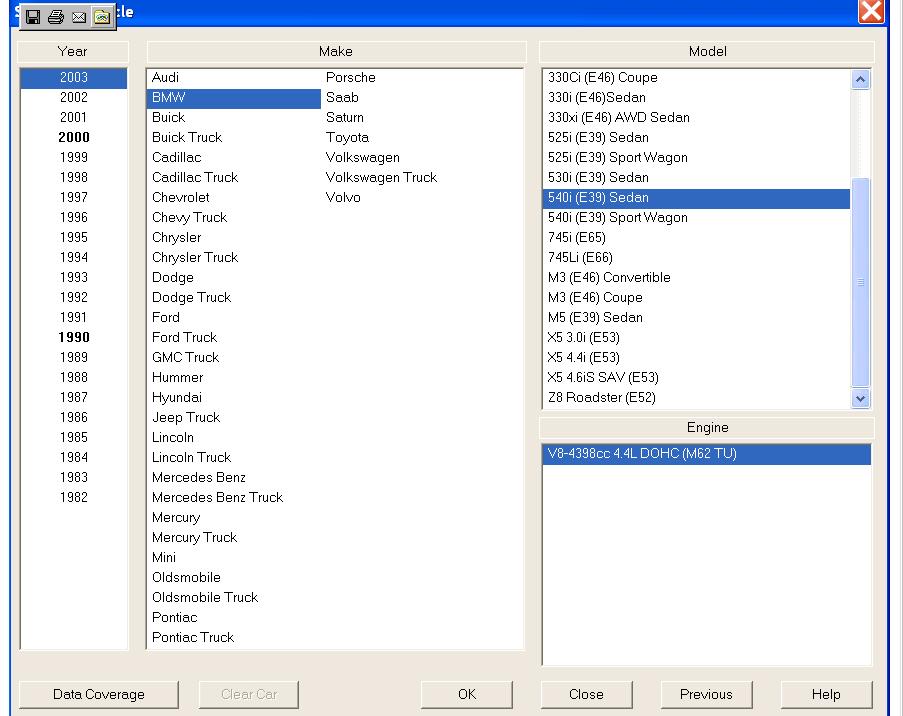903x716 pixels.
Task: Click the Year column header
Action: [x=73, y=51]
